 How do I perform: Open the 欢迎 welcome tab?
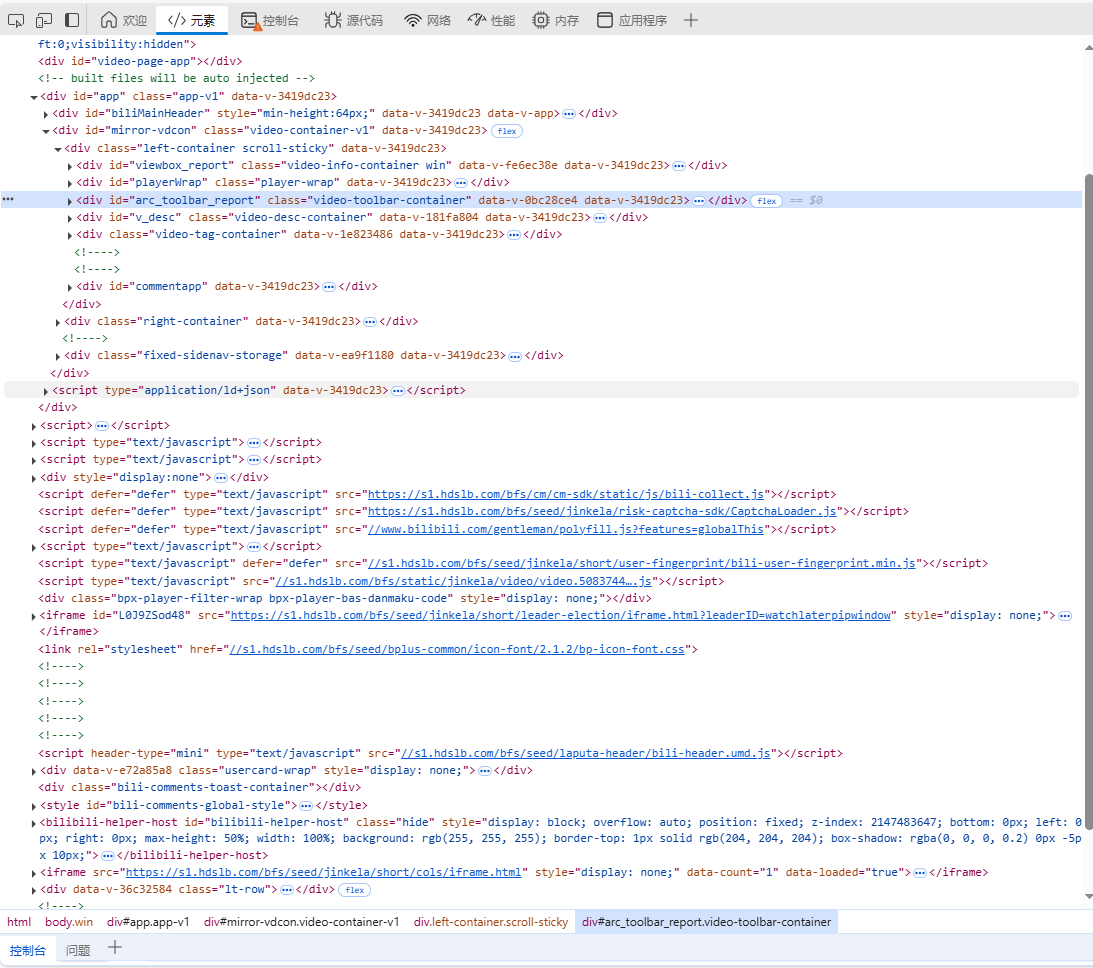coord(124,20)
